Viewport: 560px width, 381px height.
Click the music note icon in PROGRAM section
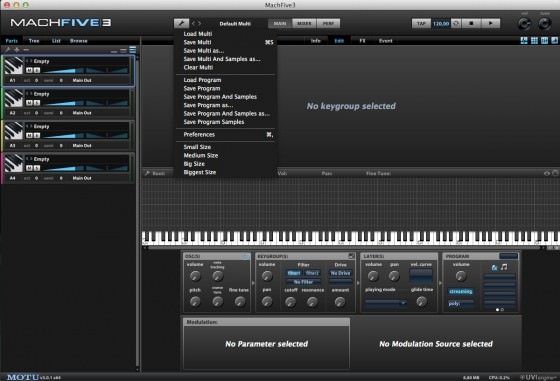click(x=504, y=267)
